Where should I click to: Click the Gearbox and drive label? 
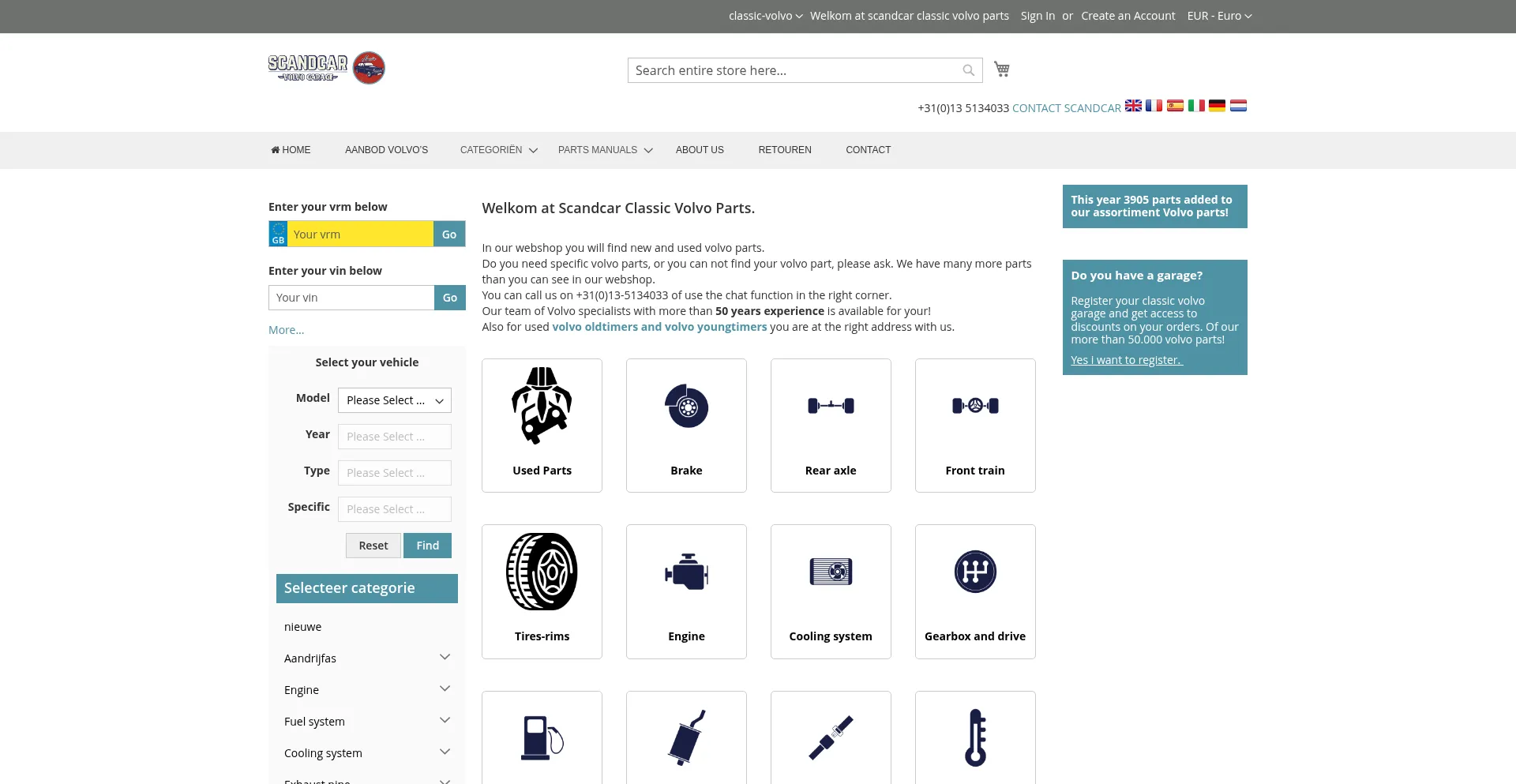pyautogui.click(x=975, y=636)
